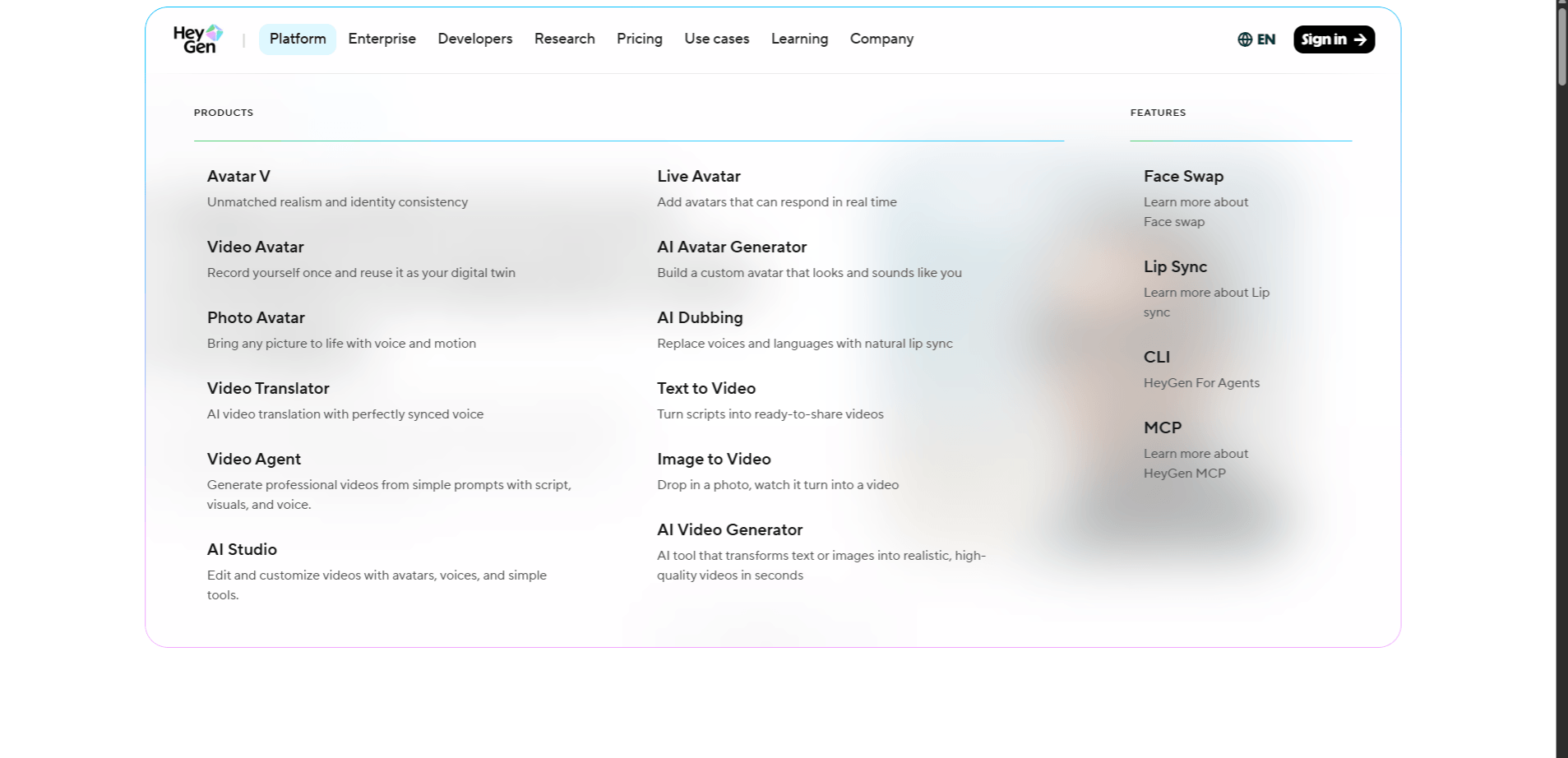Expand the Company menu
Viewport: 1568px width, 758px height.
tap(881, 39)
